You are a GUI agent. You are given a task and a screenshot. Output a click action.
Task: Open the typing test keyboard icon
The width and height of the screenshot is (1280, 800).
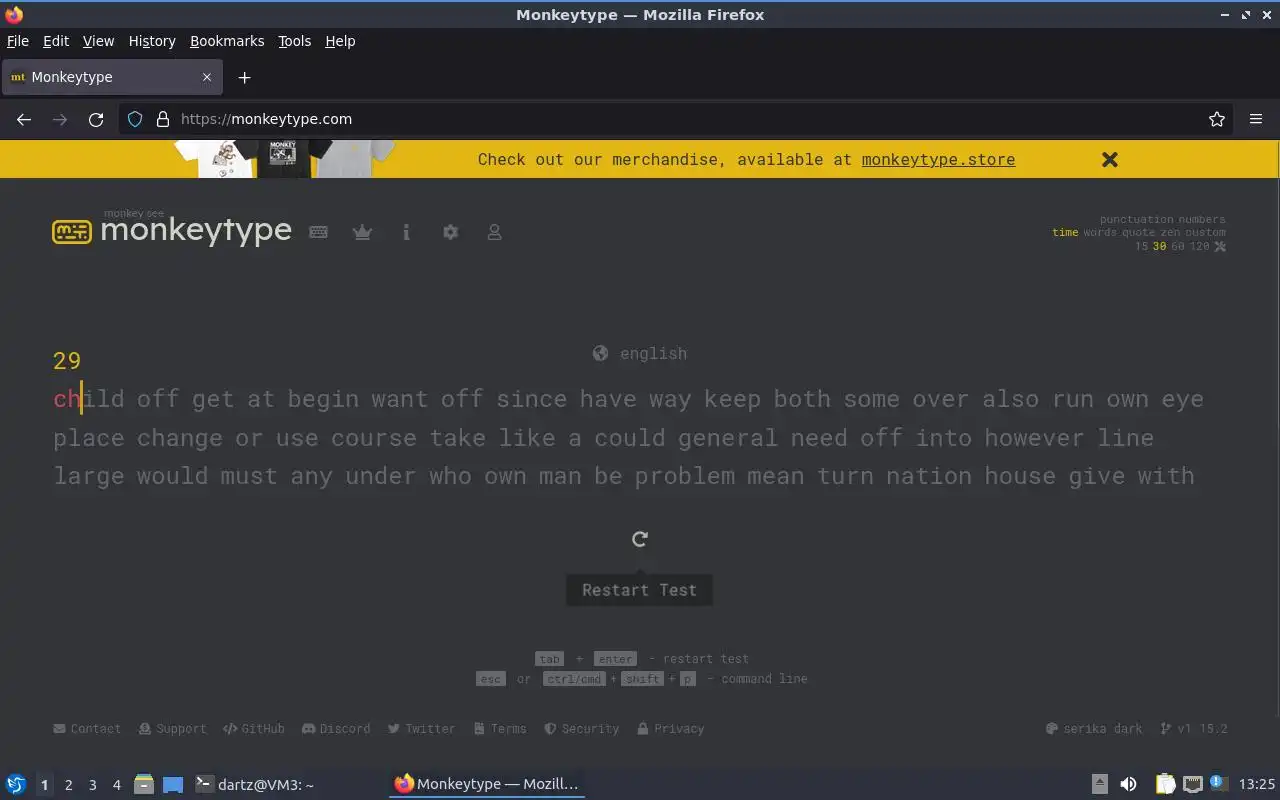pyautogui.click(x=318, y=232)
